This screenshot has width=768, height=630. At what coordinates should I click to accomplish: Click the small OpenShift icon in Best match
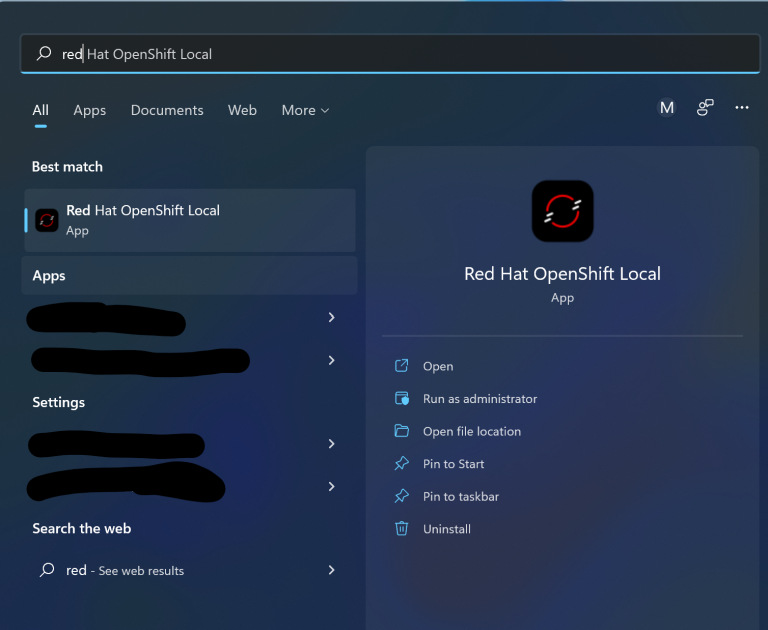coord(47,220)
